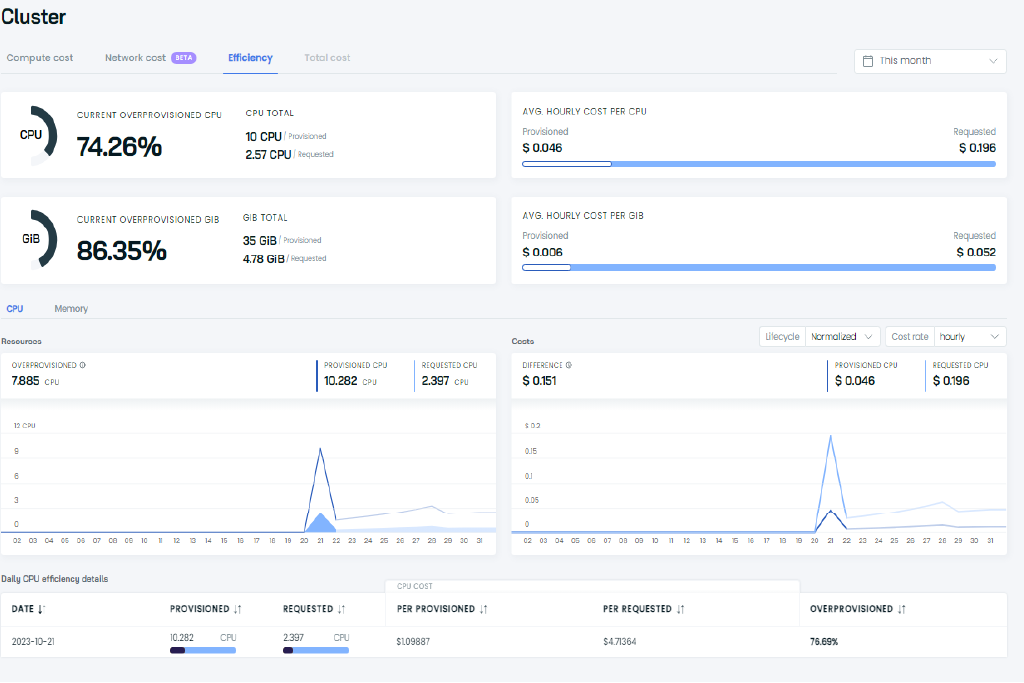Switch to the Memory tab
Viewport: 1024px width, 683px height.
[x=70, y=308]
